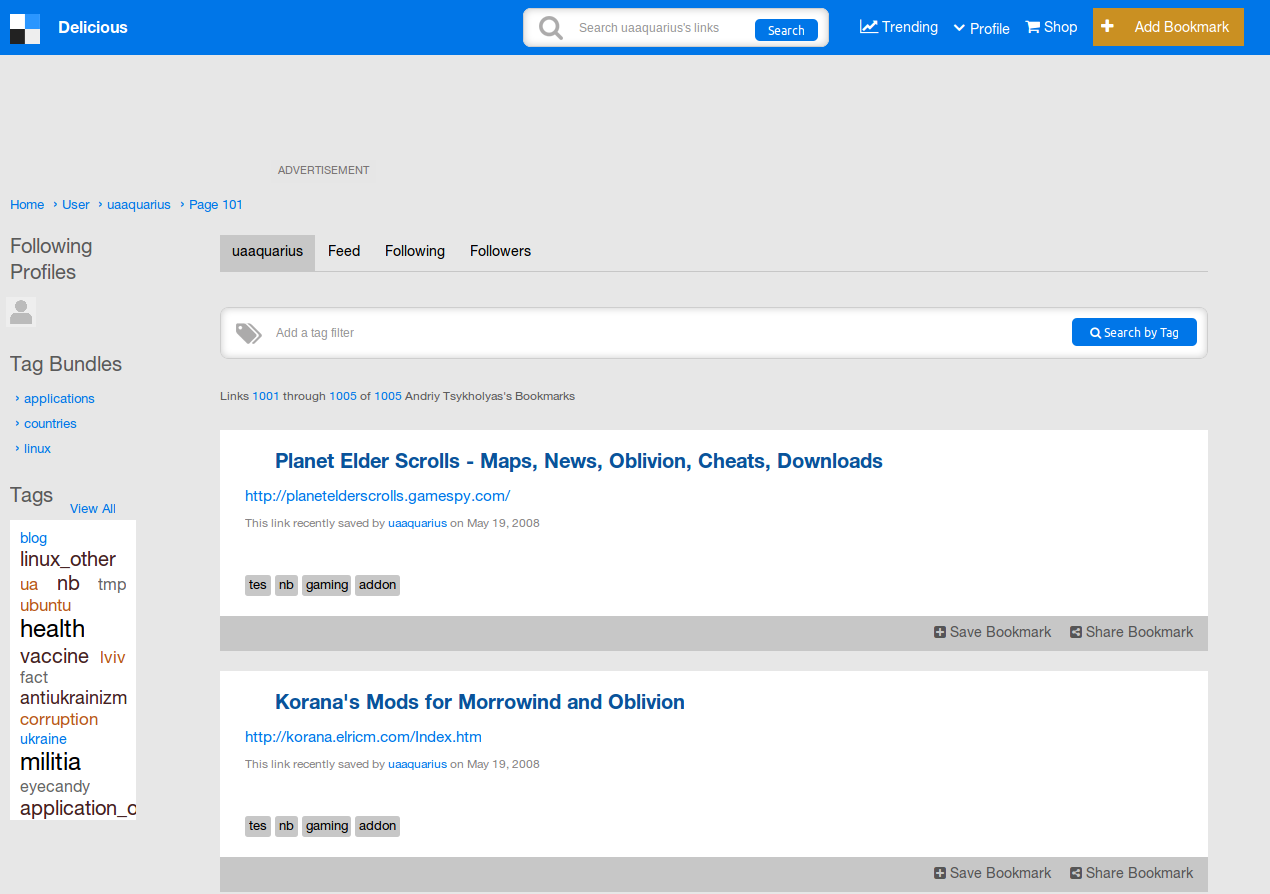Image resolution: width=1270 pixels, height=894 pixels.
Task: Select the linux_other tag
Action: point(68,559)
